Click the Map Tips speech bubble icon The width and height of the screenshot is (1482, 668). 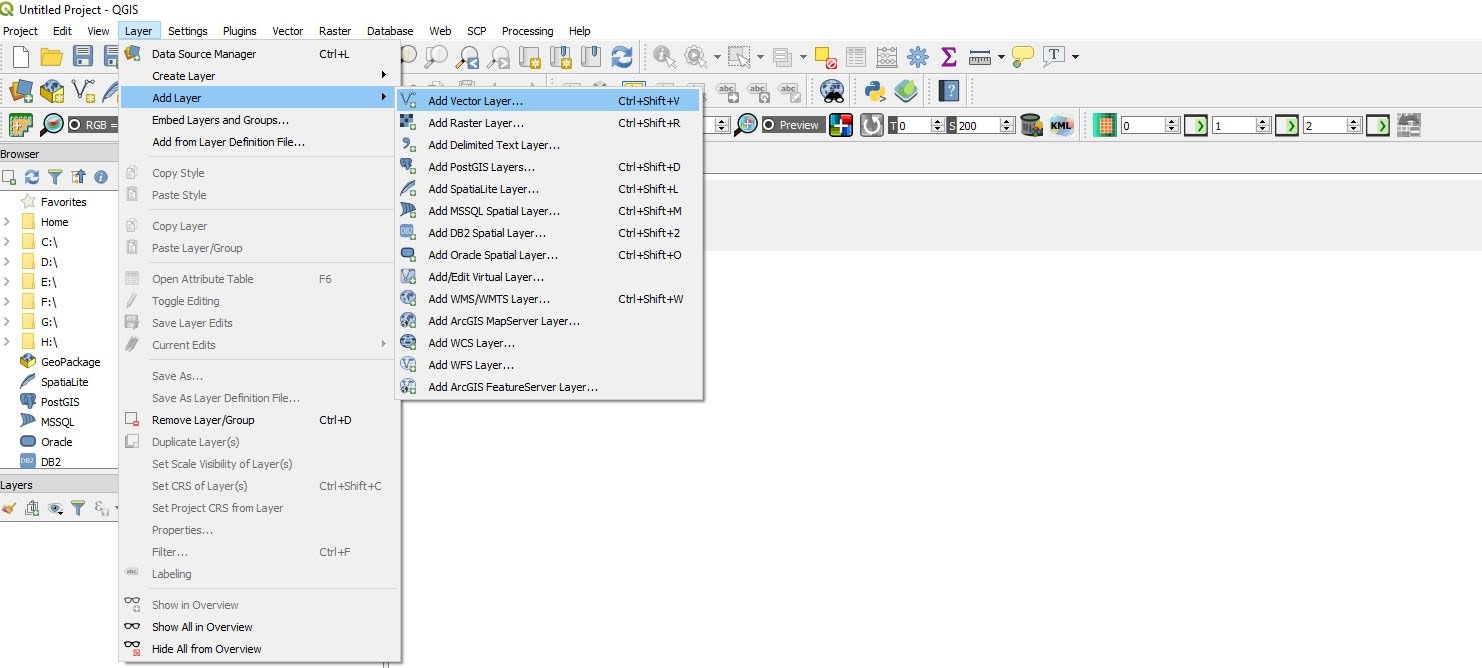pyautogui.click(x=1022, y=56)
